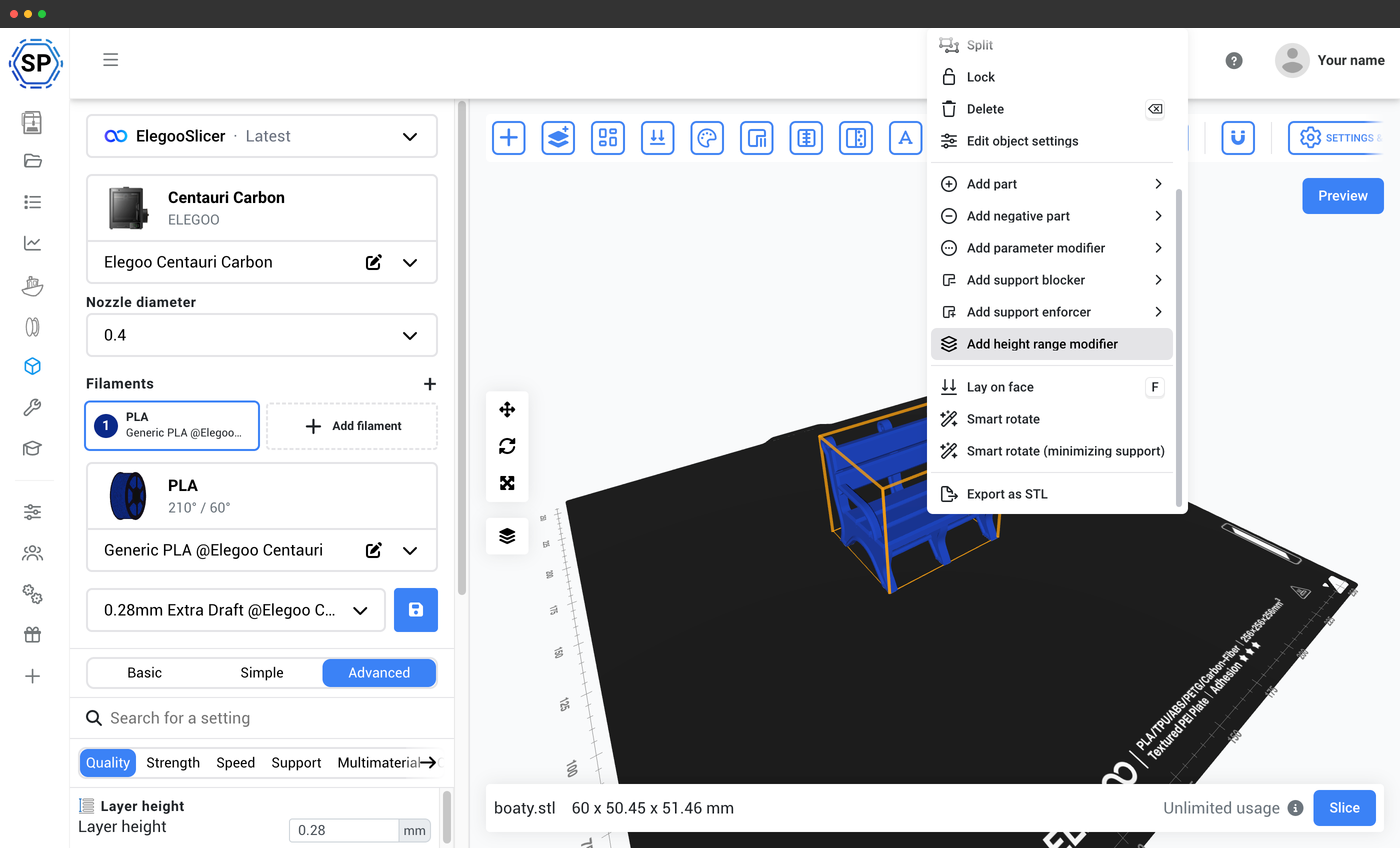
Task: Select the Advanced settings mode
Action: click(x=379, y=673)
